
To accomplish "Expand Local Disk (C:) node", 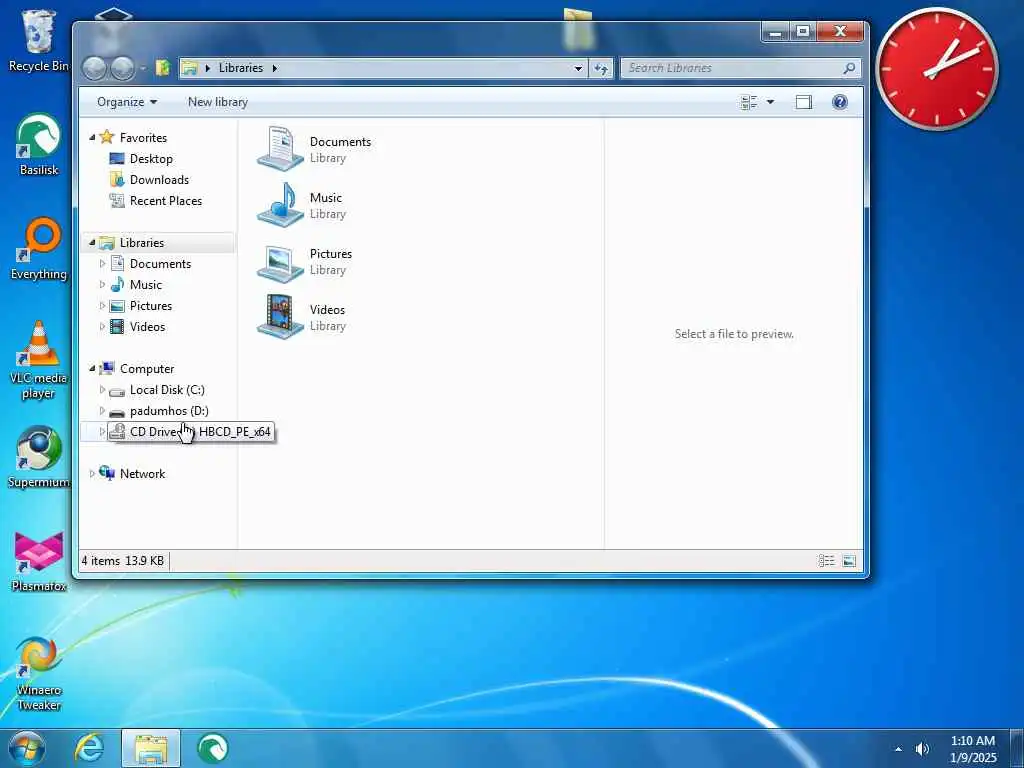I will click(102, 389).
